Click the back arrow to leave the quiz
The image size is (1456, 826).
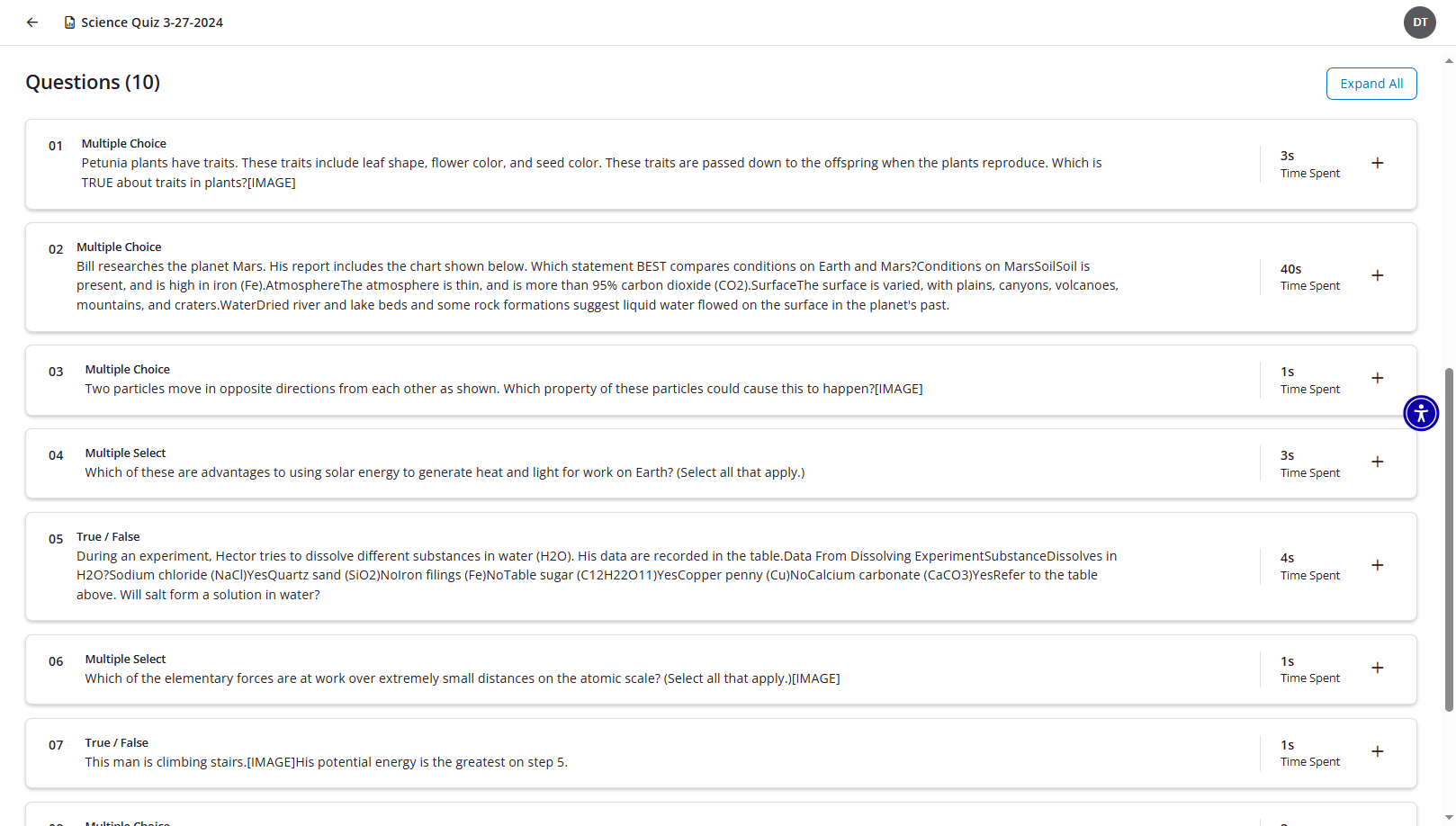tap(31, 22)
